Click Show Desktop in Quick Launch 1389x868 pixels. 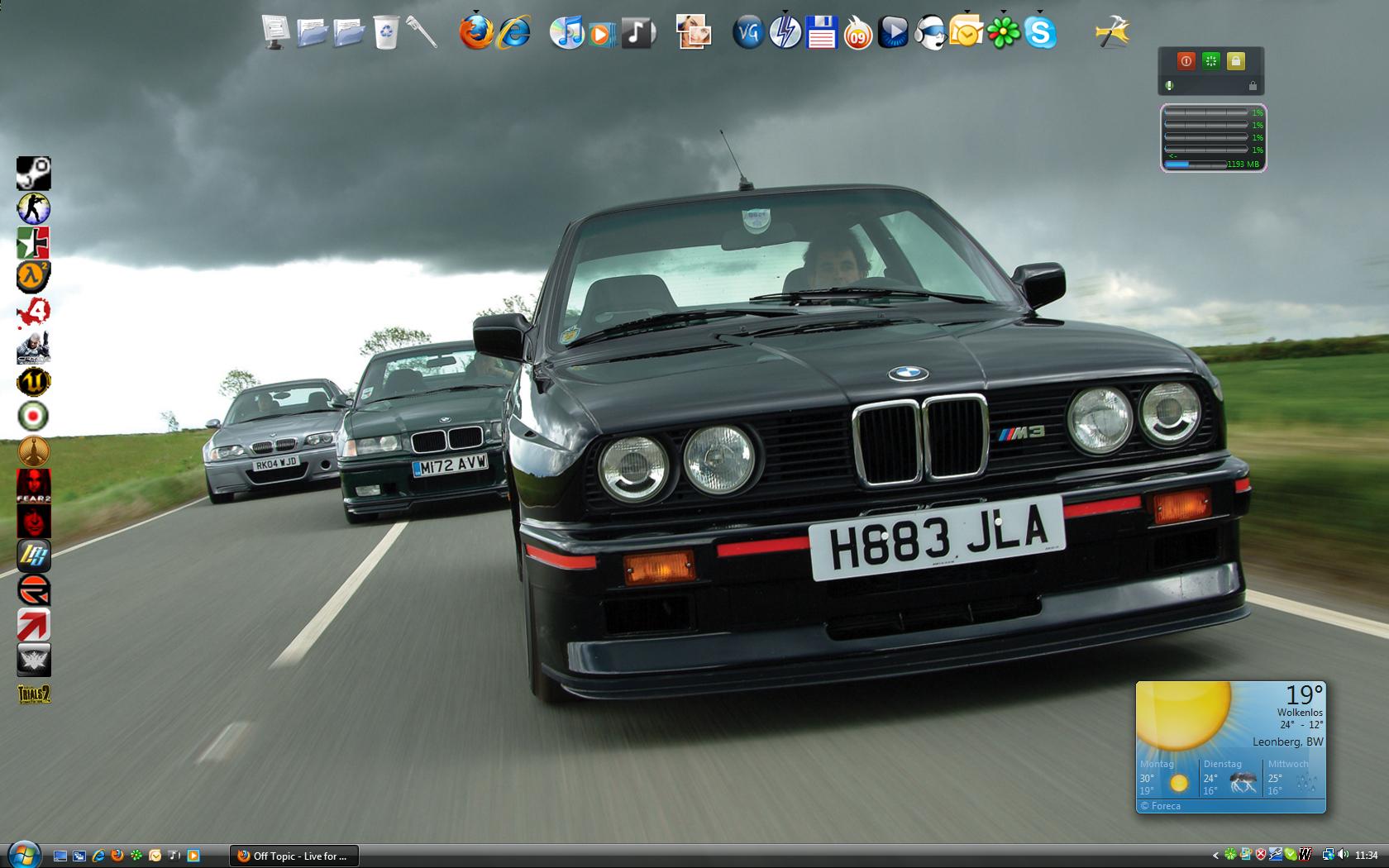point(60,856)
